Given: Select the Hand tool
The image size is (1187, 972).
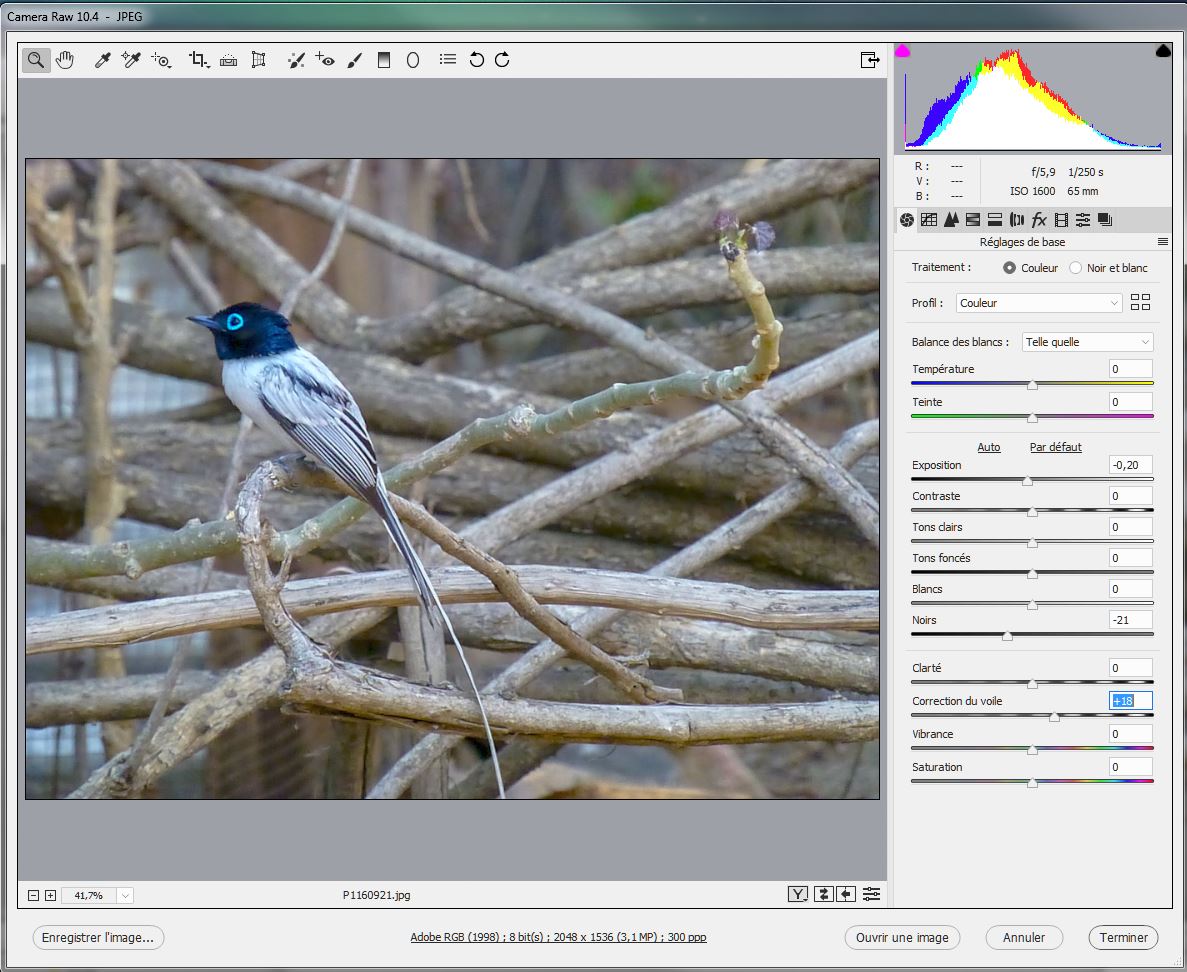Looking at the screenshot, I should click(65, 60).
